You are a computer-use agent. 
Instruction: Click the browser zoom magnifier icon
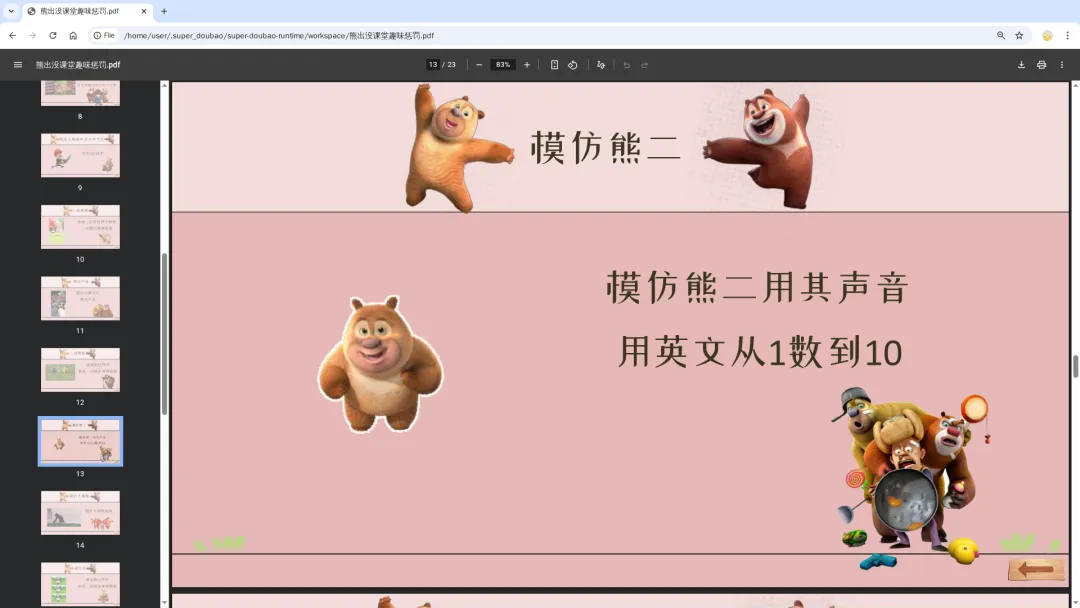click(x=1001, y=35)
